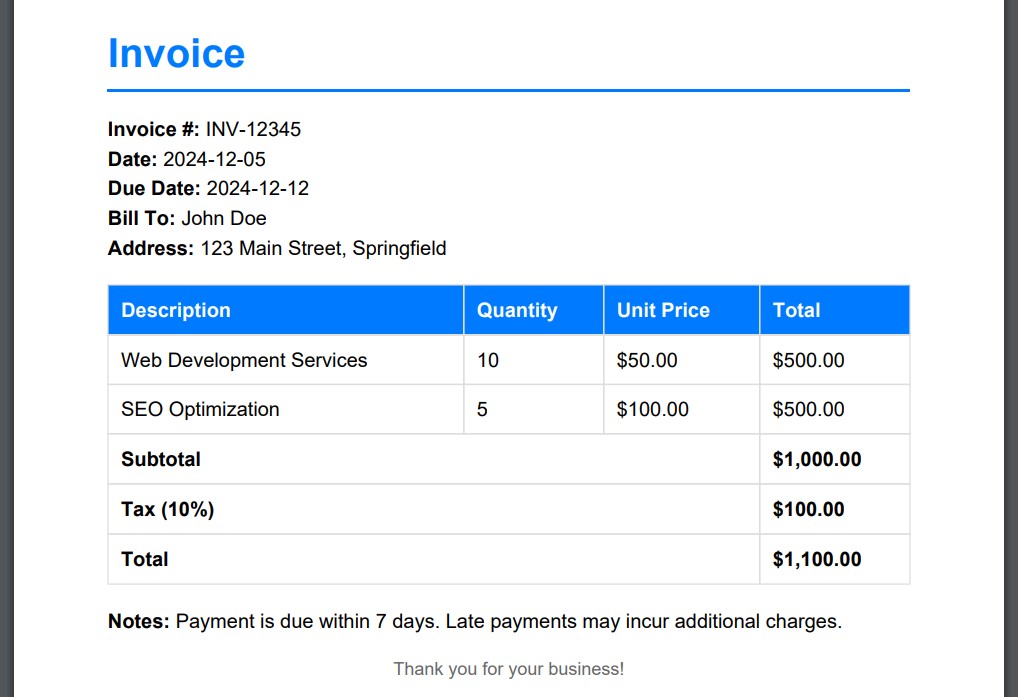
Task: Select the Bill To name John Doe
Action: [224, 218]
